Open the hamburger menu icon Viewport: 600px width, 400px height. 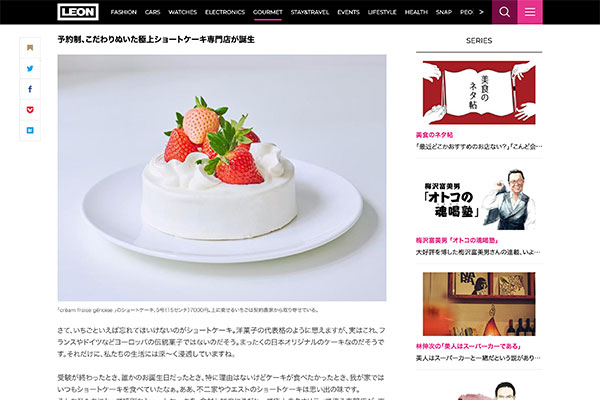point(530,12)
